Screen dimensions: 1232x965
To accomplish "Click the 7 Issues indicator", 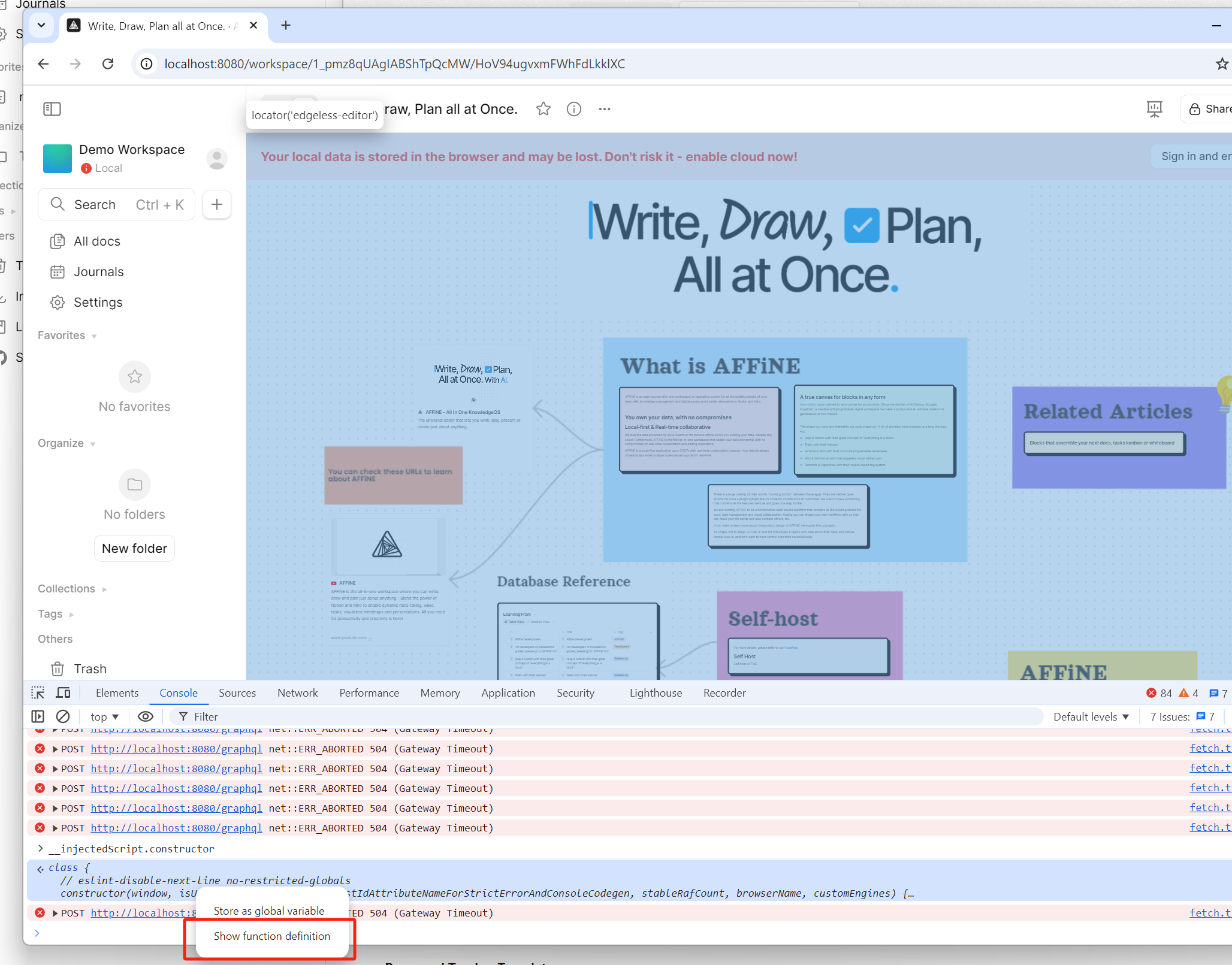I will tap(1182, 717).
